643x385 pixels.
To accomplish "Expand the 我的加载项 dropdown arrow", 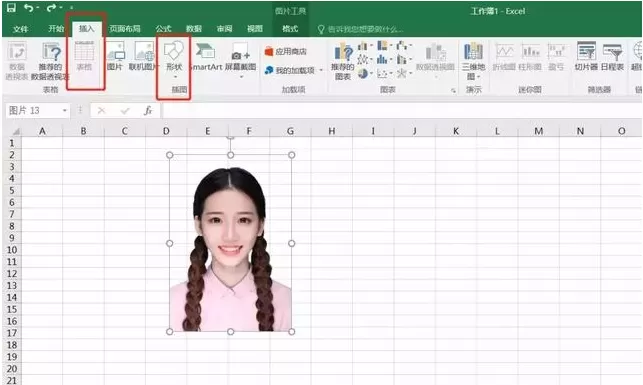I will [x=321, y=71].
